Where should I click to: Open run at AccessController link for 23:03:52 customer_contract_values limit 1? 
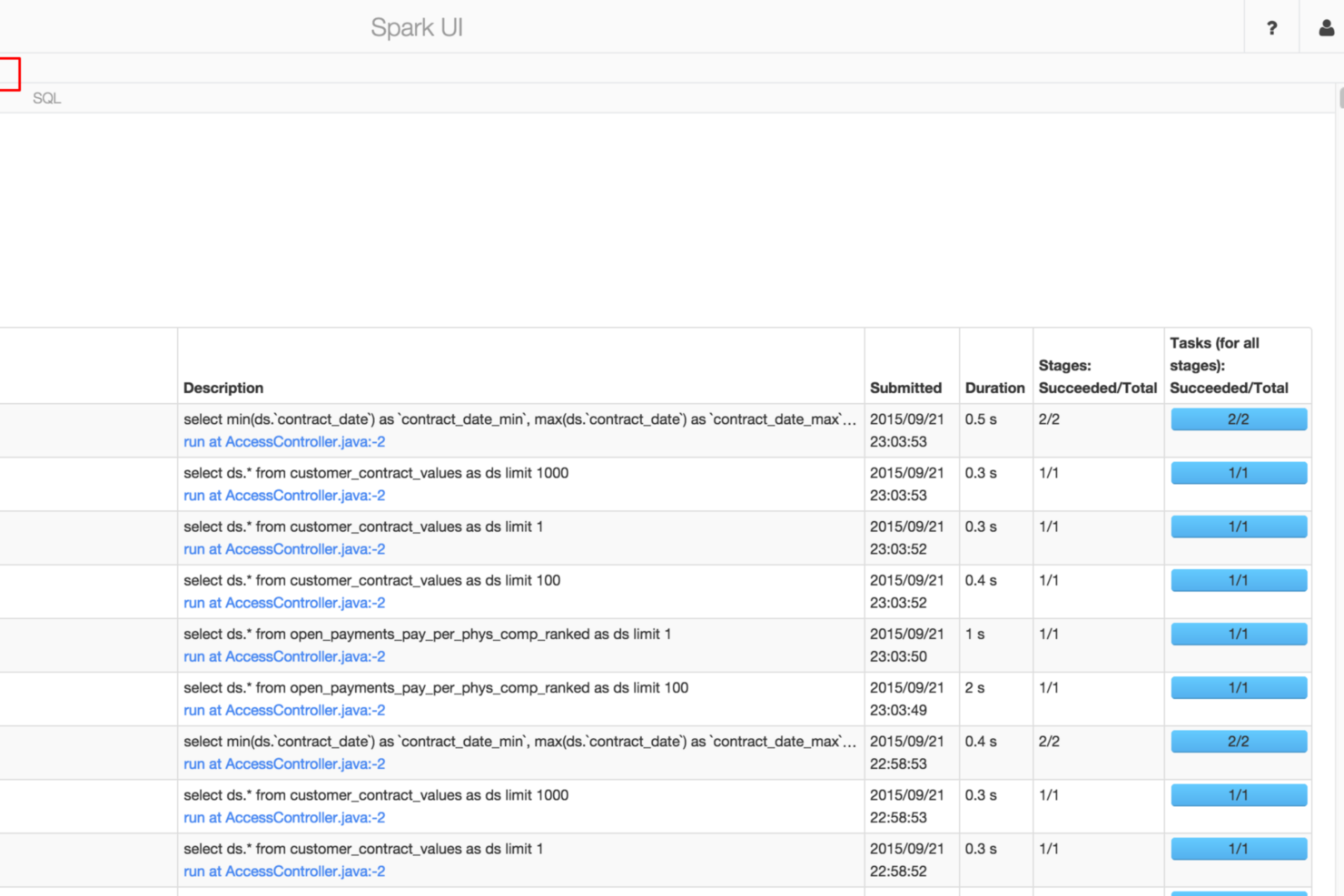pyautogui.click(x=284, y=549)
